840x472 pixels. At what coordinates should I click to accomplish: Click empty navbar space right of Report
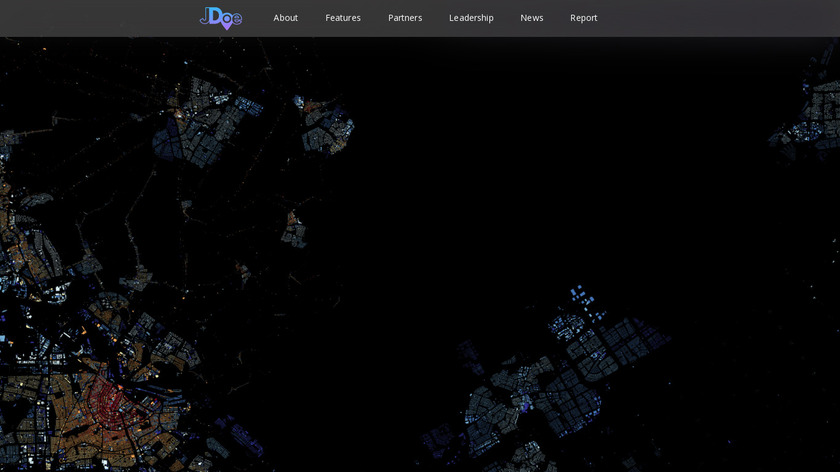pos(720,18)
